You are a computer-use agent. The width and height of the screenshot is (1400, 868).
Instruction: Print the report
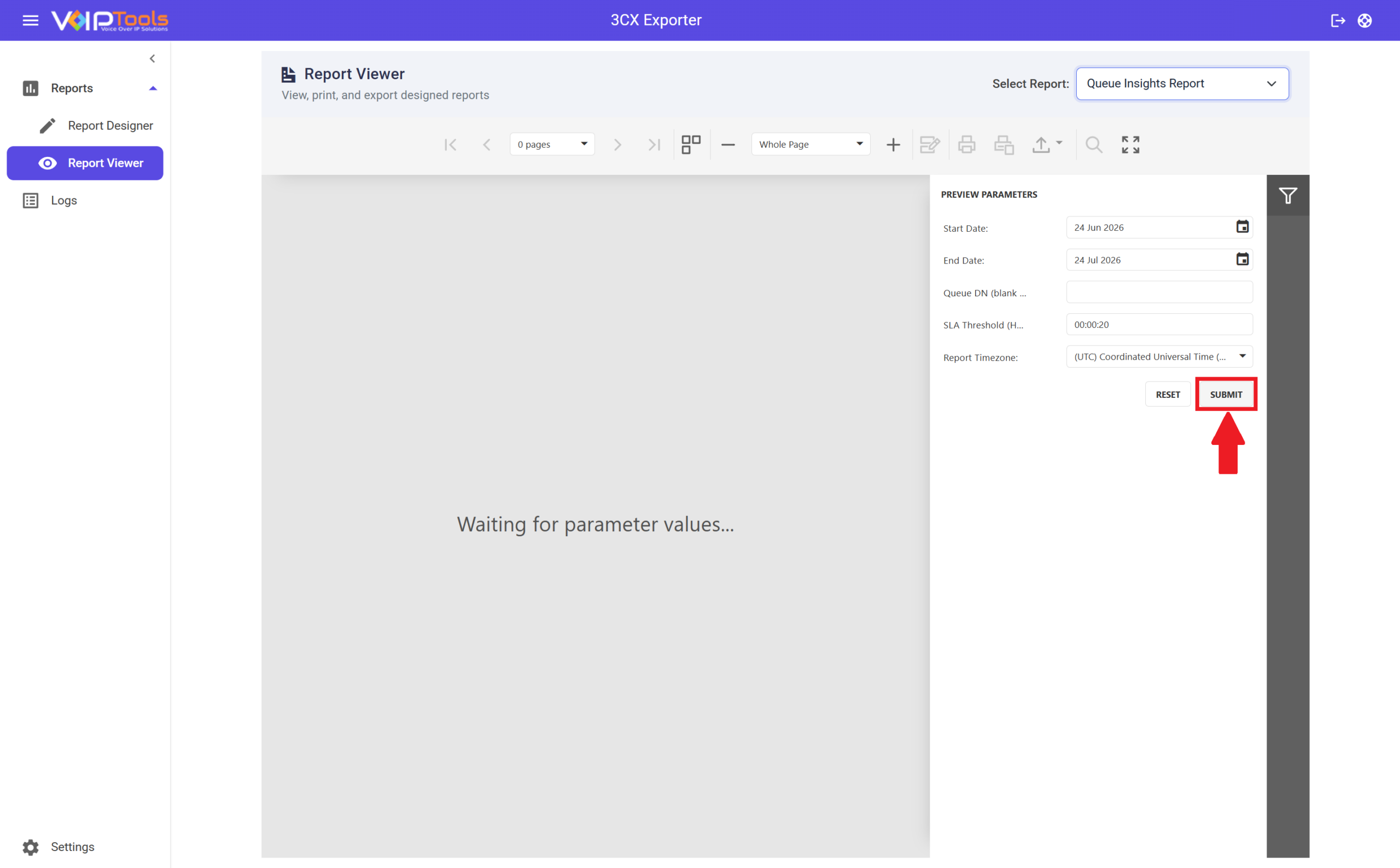point(966,145)
